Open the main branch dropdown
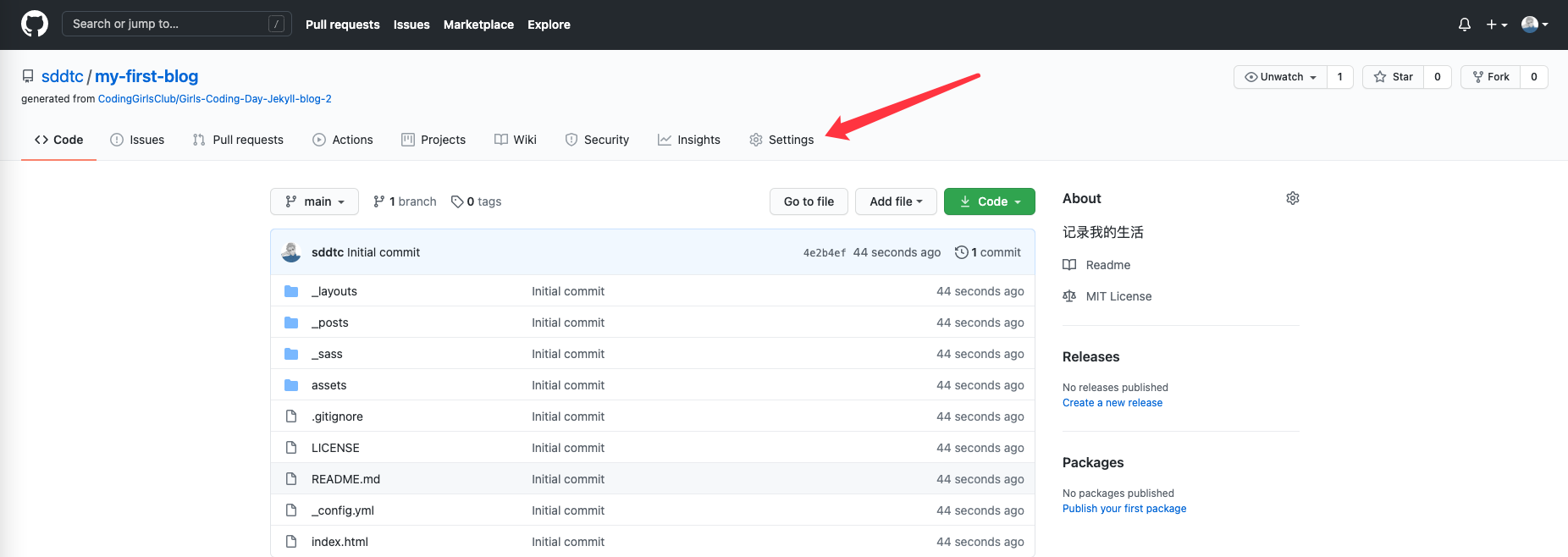Screen dimensions: 1568x557 pyautogui.click(x=314, y=201)
